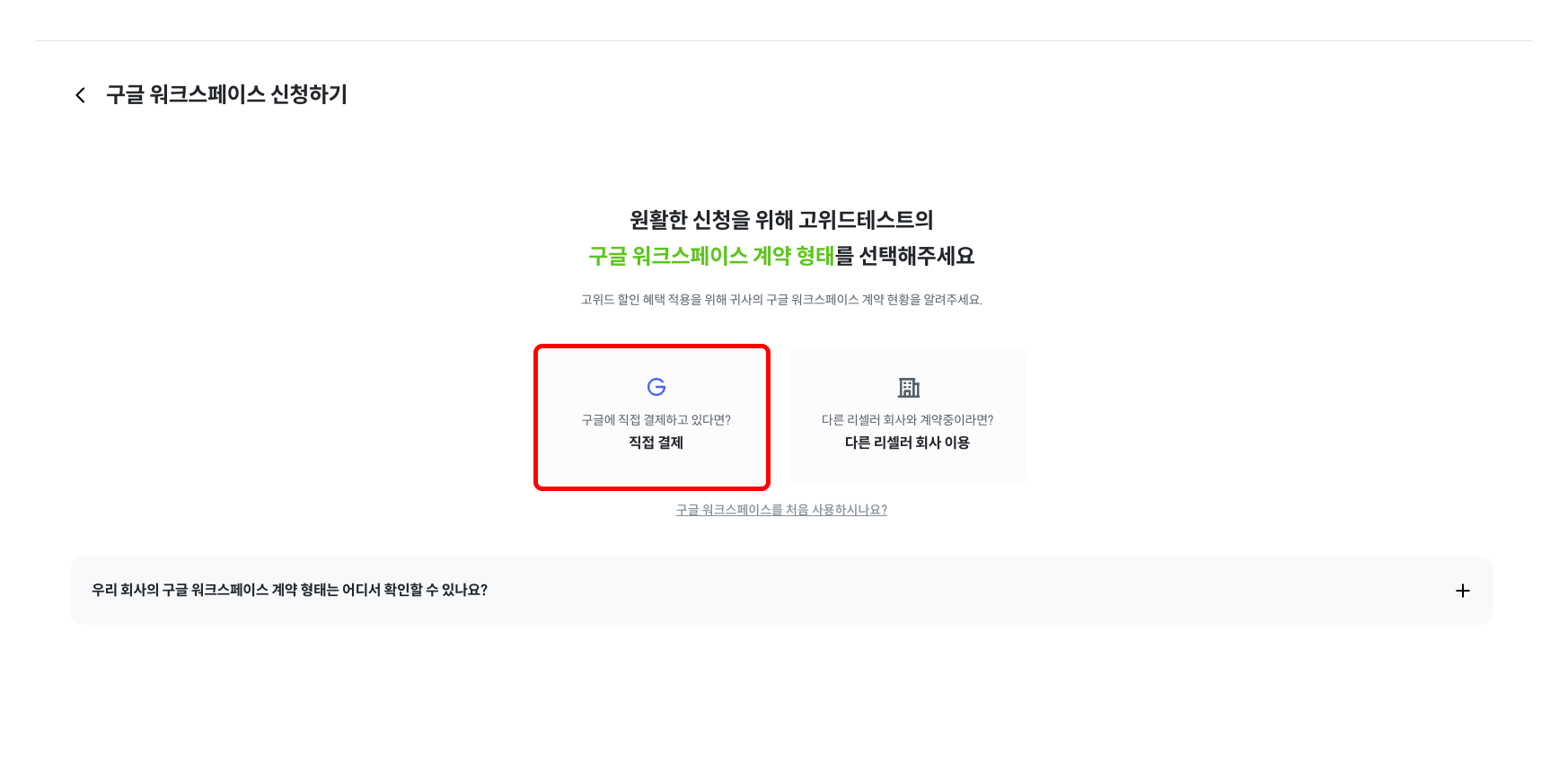Select the 직접 결제 direct payment card
Viewport: 1568px width, 772px height.
[x=652, y=417]
